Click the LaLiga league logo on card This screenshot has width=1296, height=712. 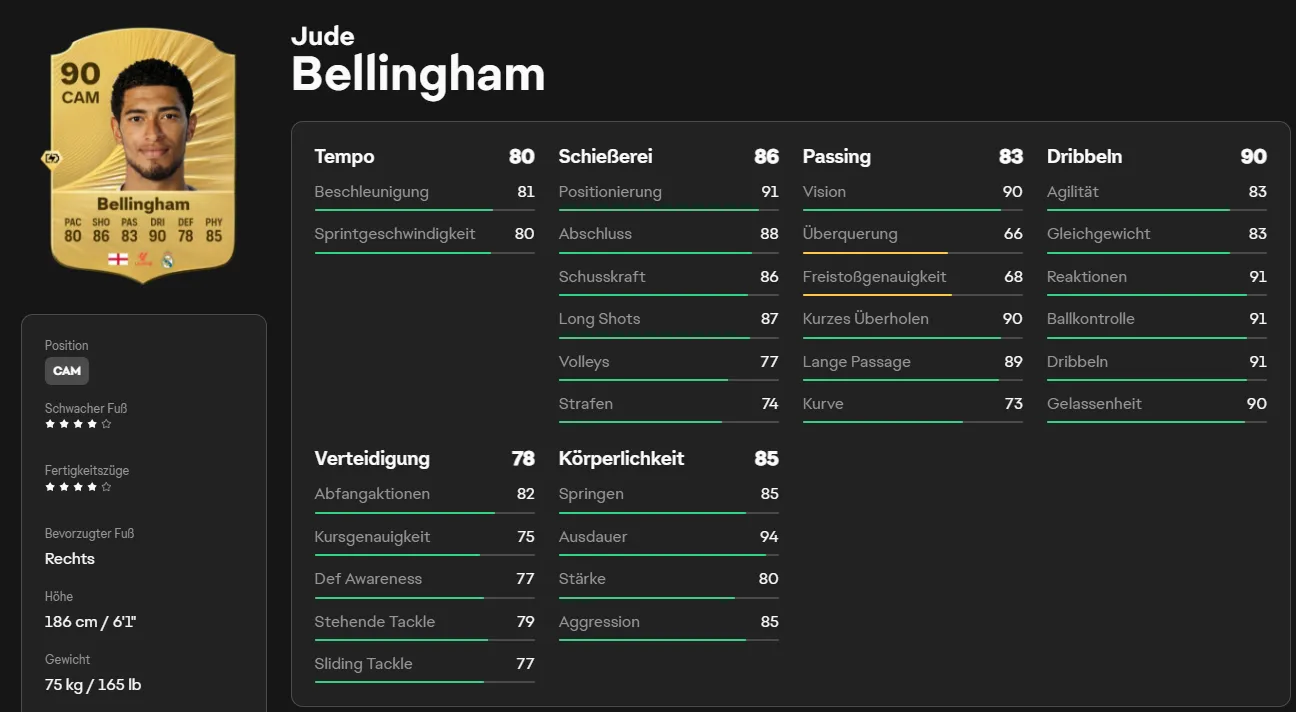[145, 260]
